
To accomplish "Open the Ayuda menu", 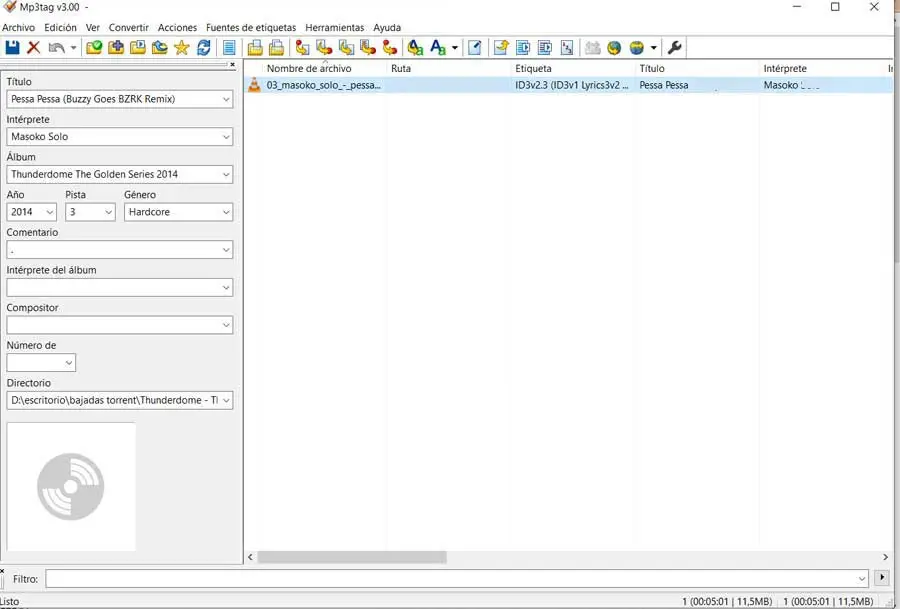I will point(387,28).
